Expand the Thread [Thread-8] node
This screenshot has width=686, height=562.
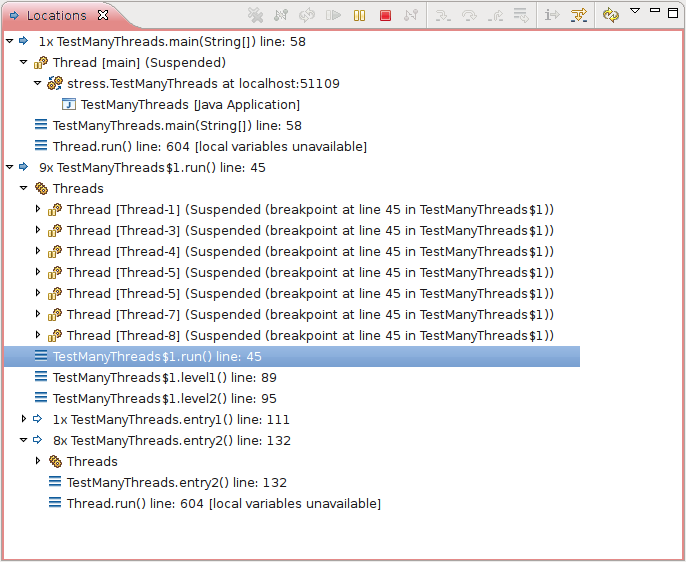tap(38, 335)
